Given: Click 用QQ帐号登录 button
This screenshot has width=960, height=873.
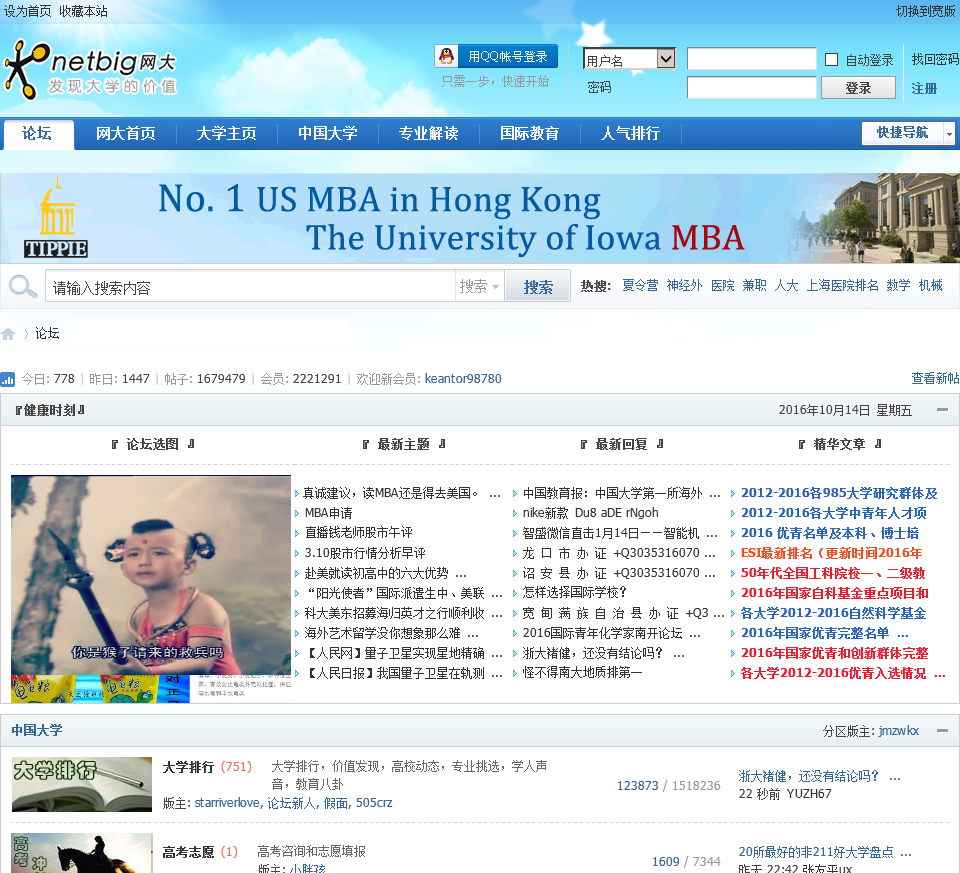Looking at the screenshot, I should 496,56.
